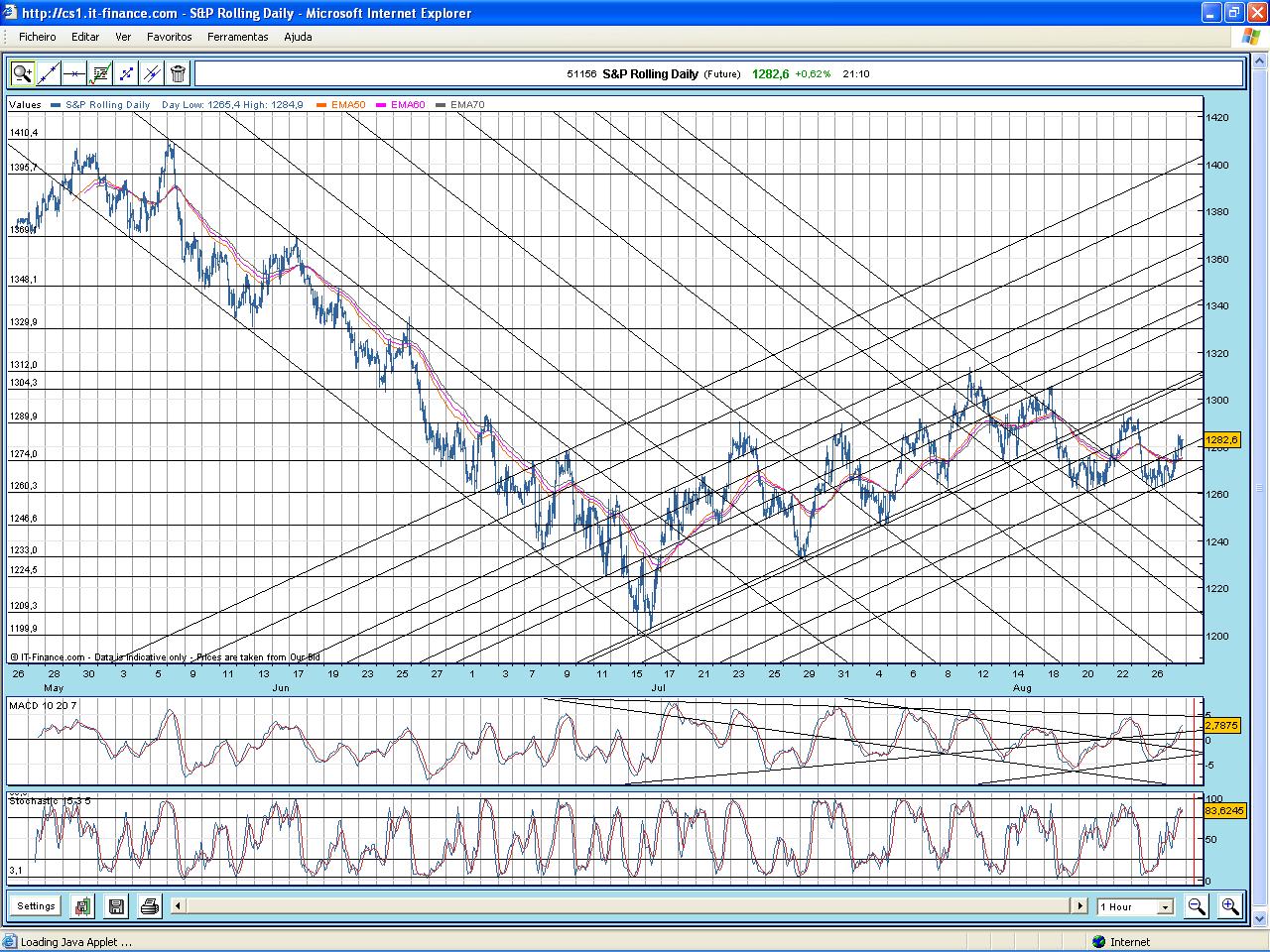The width and height of the screenshot is (1270, 952).
Task: Click the Settings button
Action: (x=36, y=905)
